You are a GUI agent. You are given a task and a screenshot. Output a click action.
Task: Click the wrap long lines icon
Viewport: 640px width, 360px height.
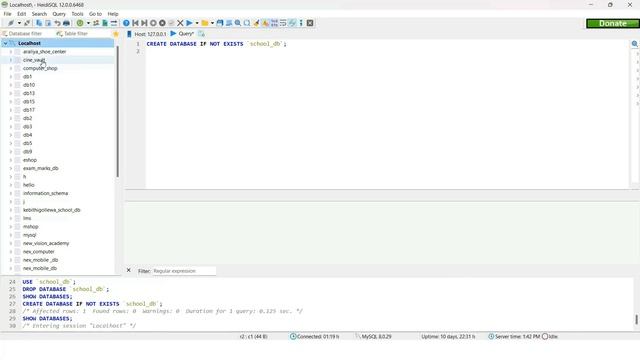(x=283, y=23)
